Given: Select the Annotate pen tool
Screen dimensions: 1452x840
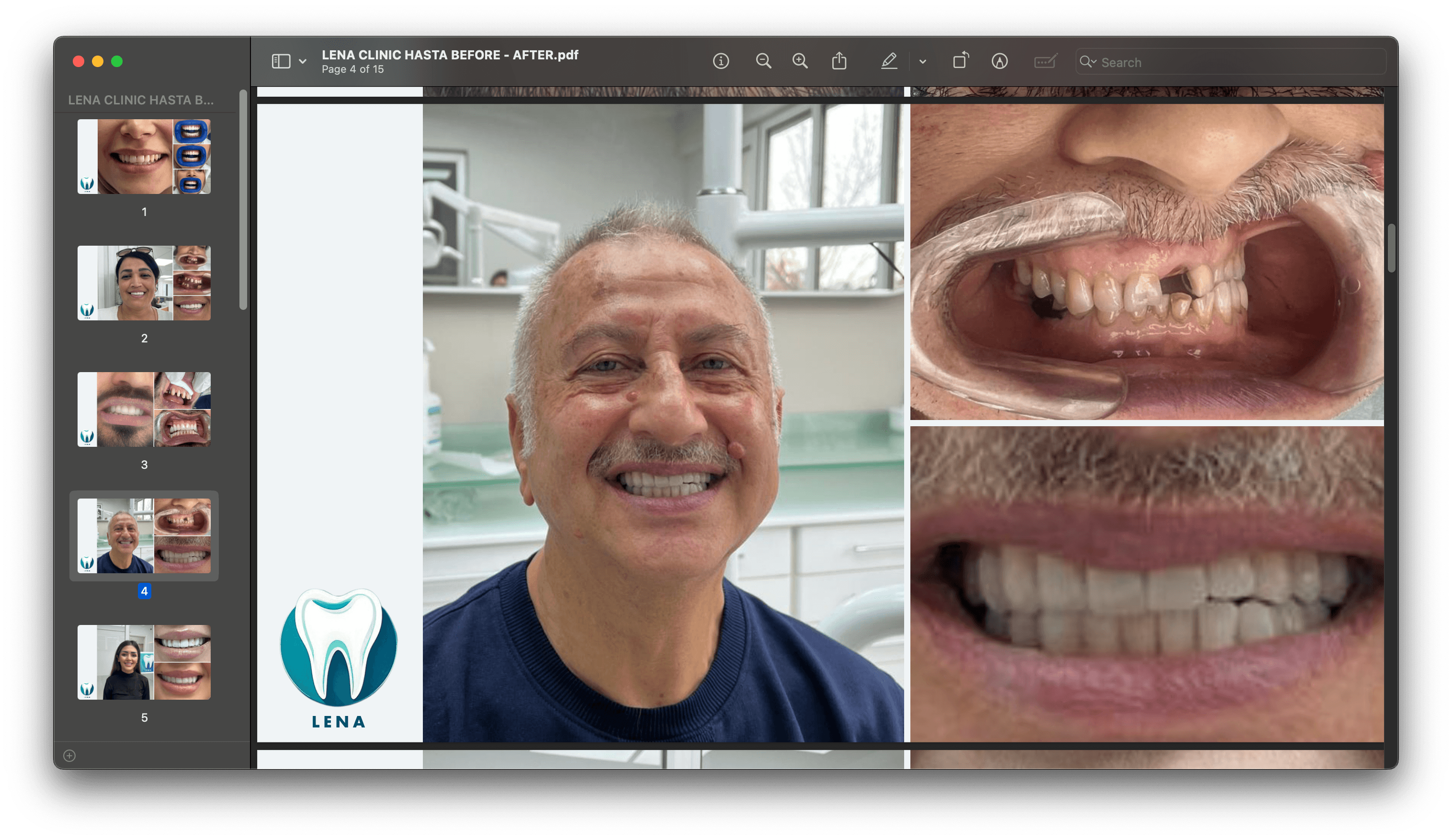Looking at the screenshot, I should [x=1000, y=61].
